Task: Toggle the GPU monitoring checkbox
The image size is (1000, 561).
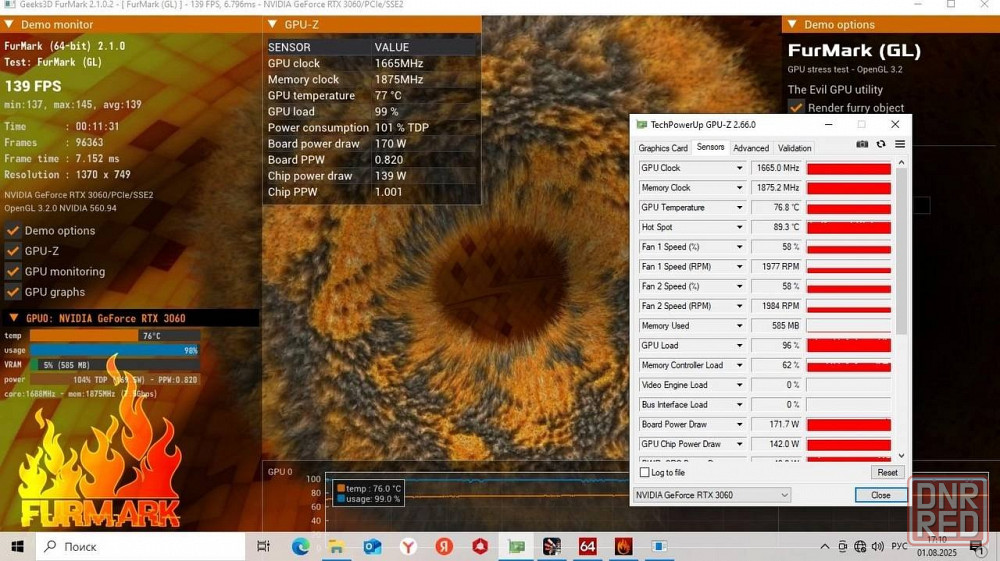Action: pos(13,271)
